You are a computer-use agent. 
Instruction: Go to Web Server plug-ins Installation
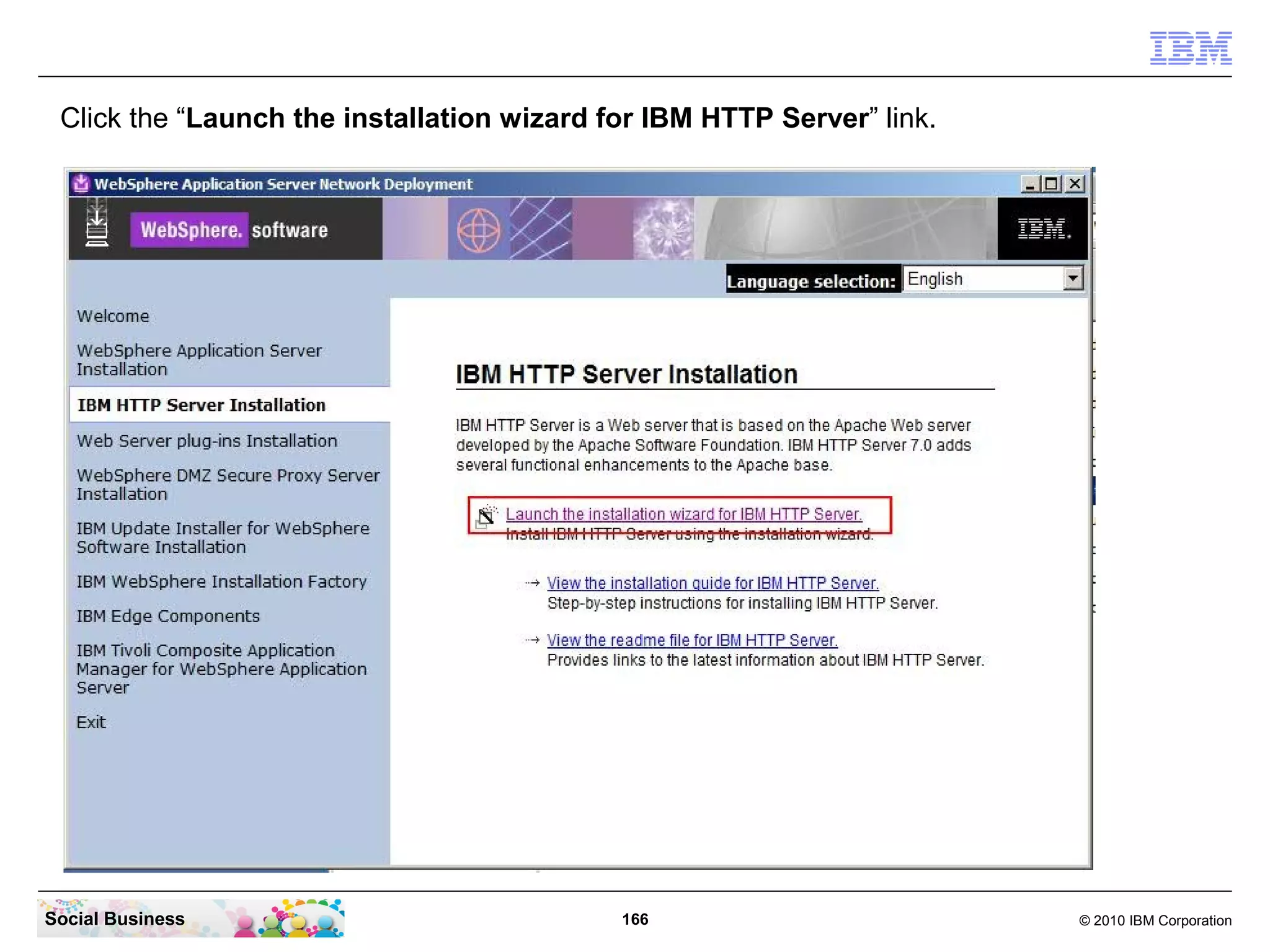tap(207, 441)
